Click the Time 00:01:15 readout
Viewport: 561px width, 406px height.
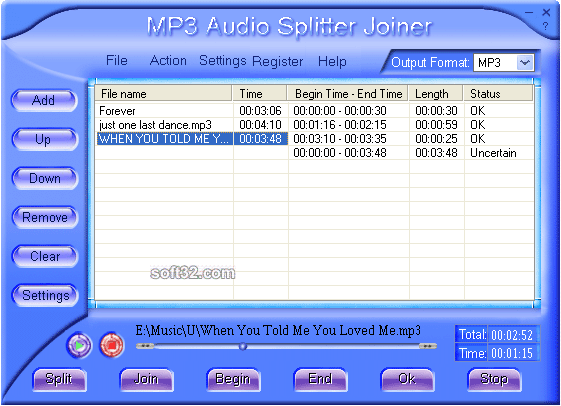coord(497,353)
